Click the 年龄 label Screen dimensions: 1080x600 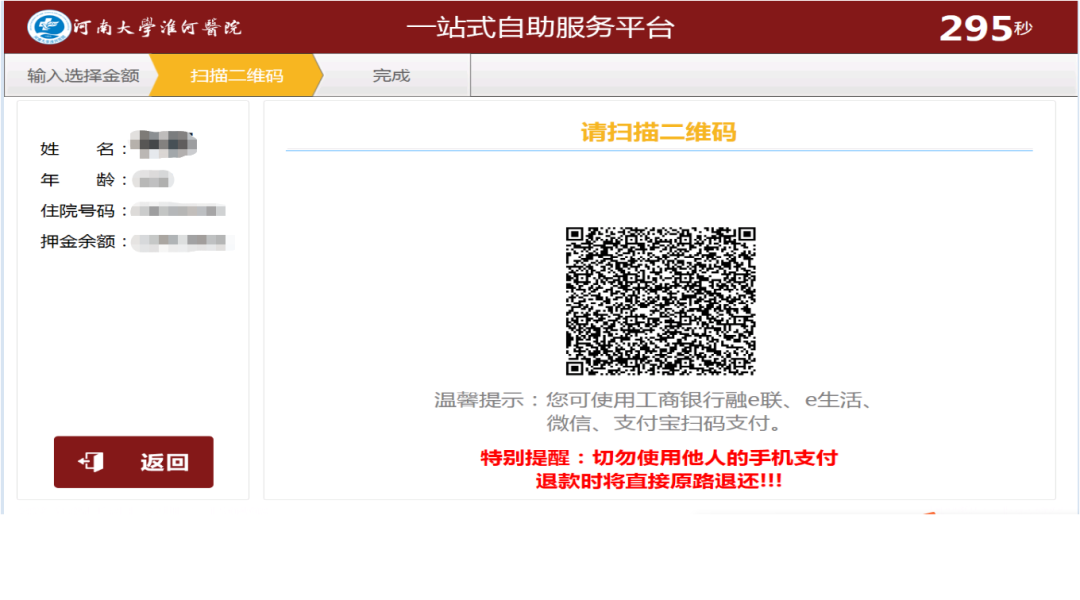click(x=83, y=180)
